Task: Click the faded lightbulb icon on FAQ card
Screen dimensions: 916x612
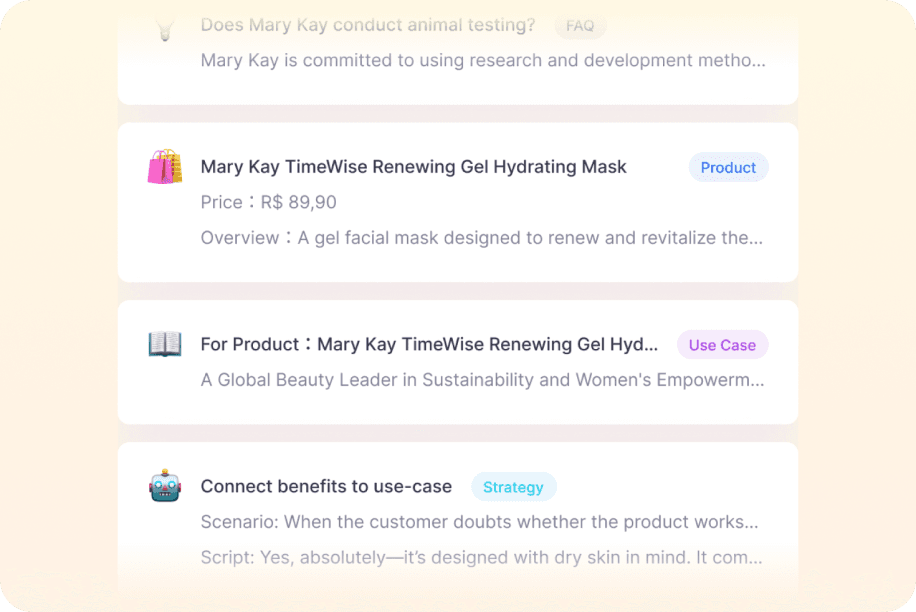Action: 165,29
